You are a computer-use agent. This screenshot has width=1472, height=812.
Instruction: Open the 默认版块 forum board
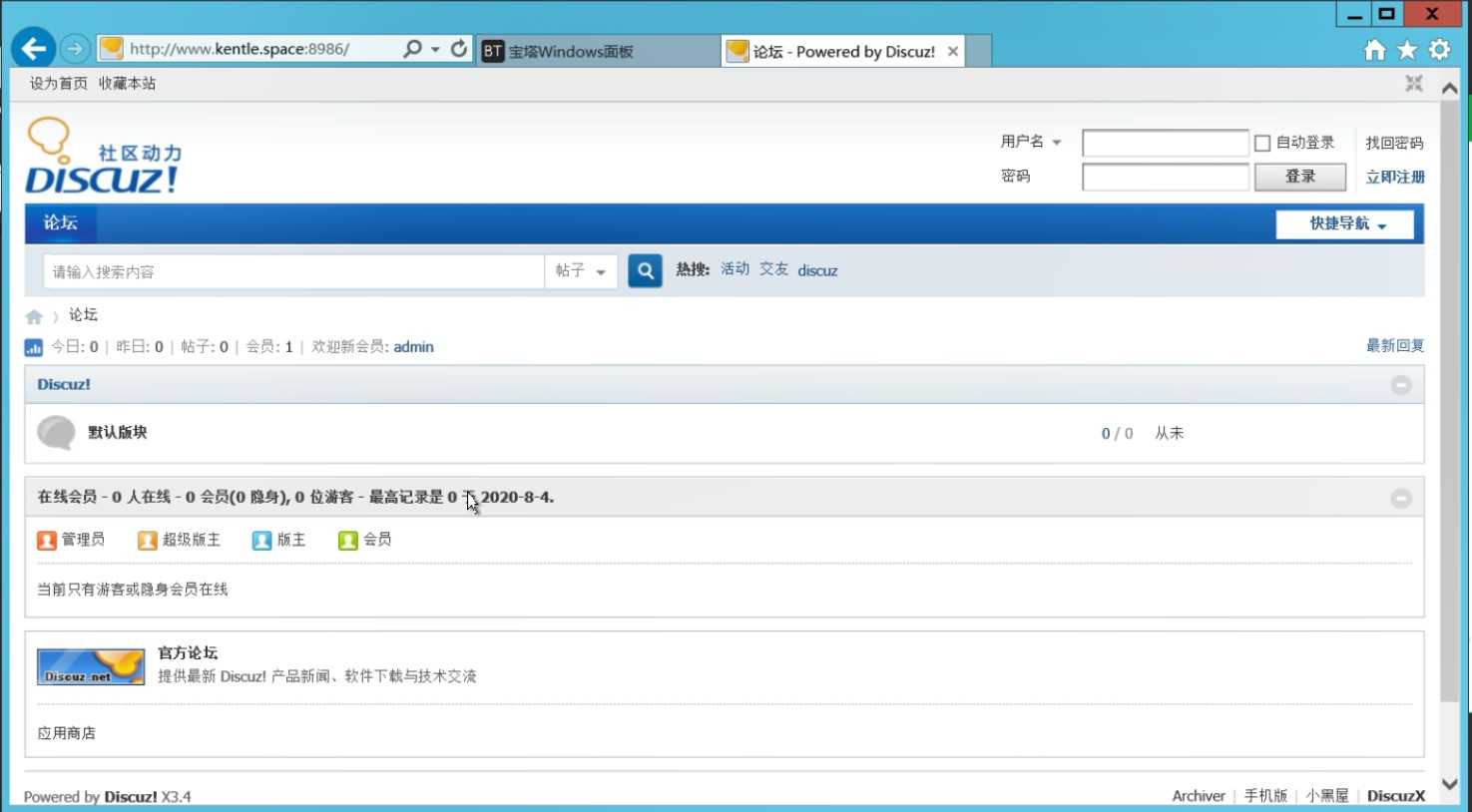pos(118,432)
